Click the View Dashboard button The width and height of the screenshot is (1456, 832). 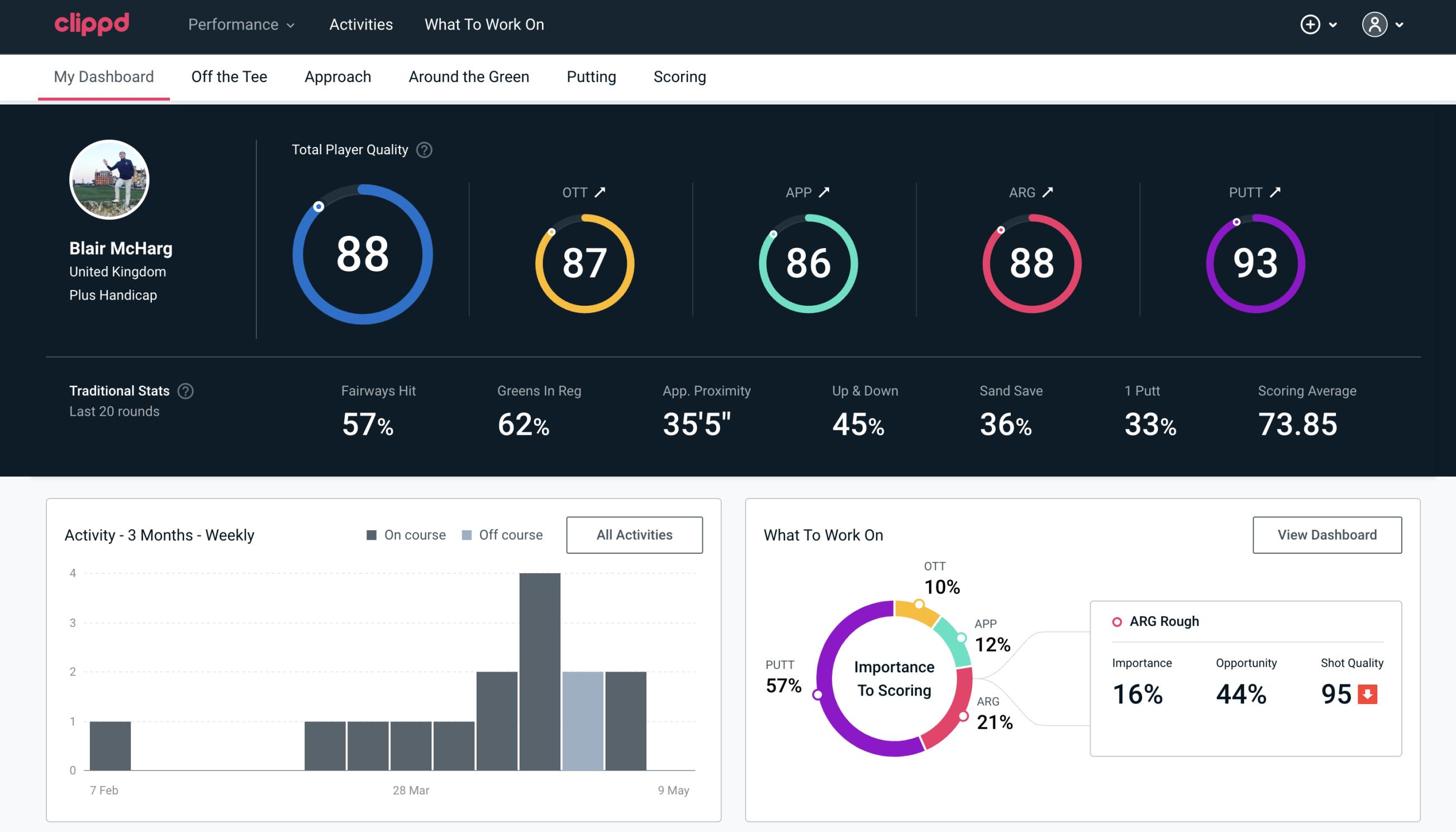[1327, 534]
